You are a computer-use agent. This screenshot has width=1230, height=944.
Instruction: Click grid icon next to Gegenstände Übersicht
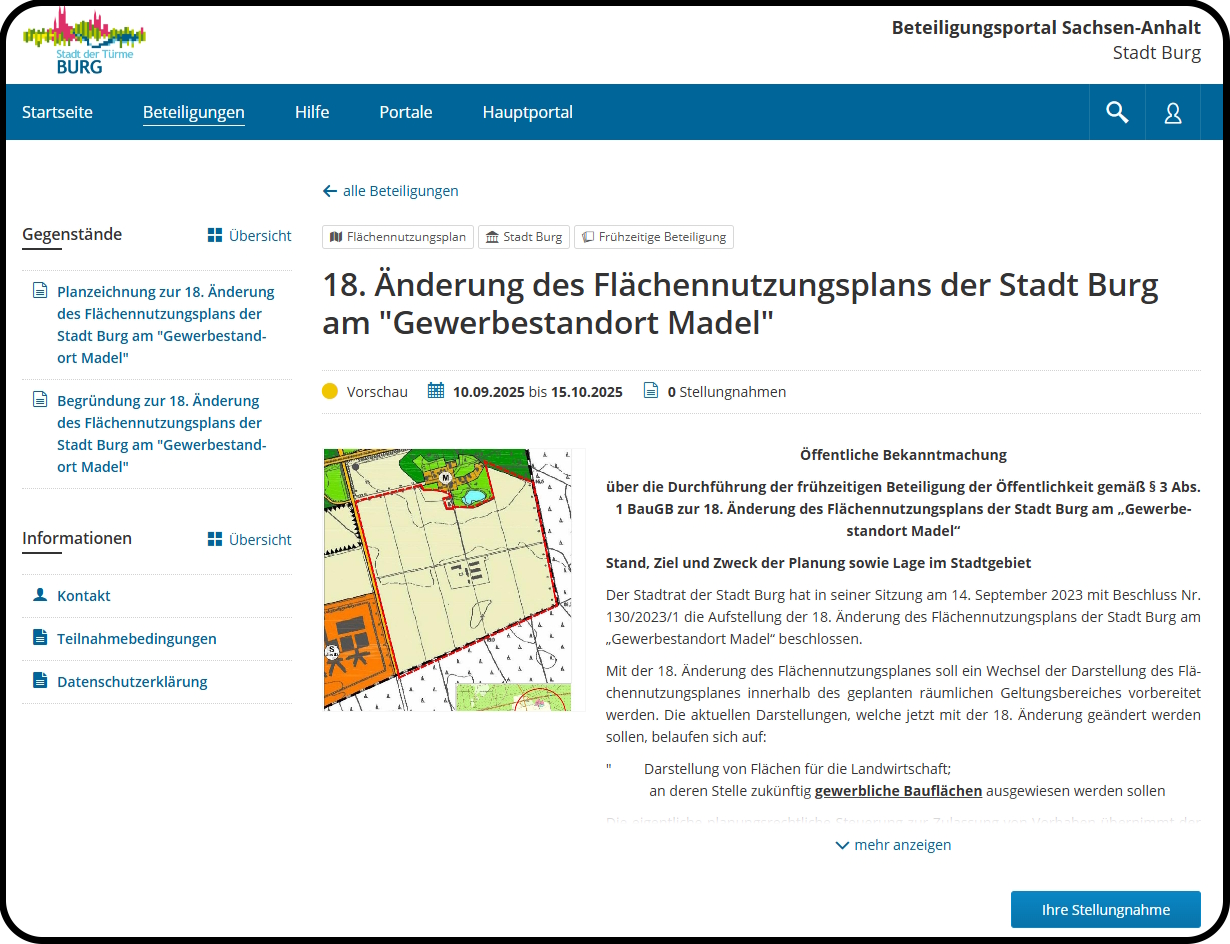[214, 236]
